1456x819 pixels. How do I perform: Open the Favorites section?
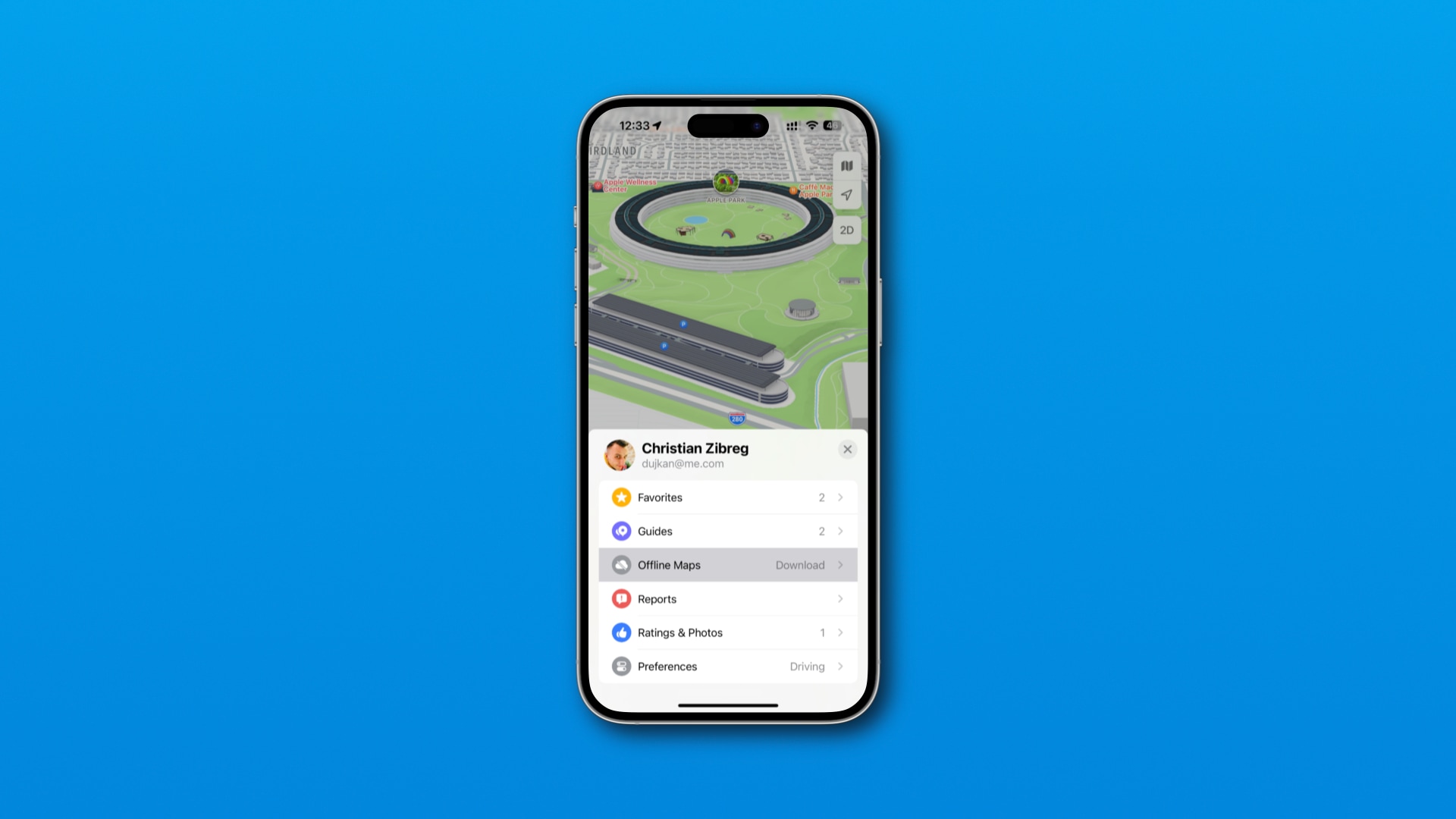728,497
